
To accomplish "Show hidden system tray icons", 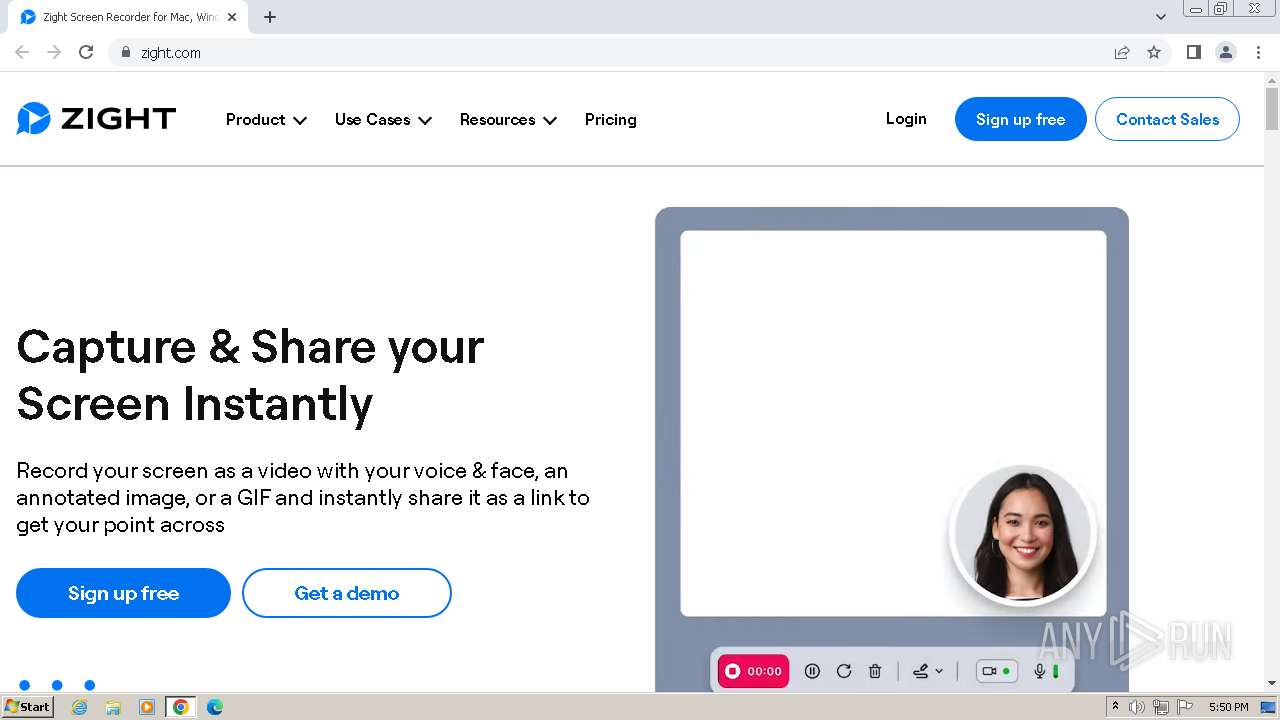I will pyautogui.click(x=1115, y=707).
